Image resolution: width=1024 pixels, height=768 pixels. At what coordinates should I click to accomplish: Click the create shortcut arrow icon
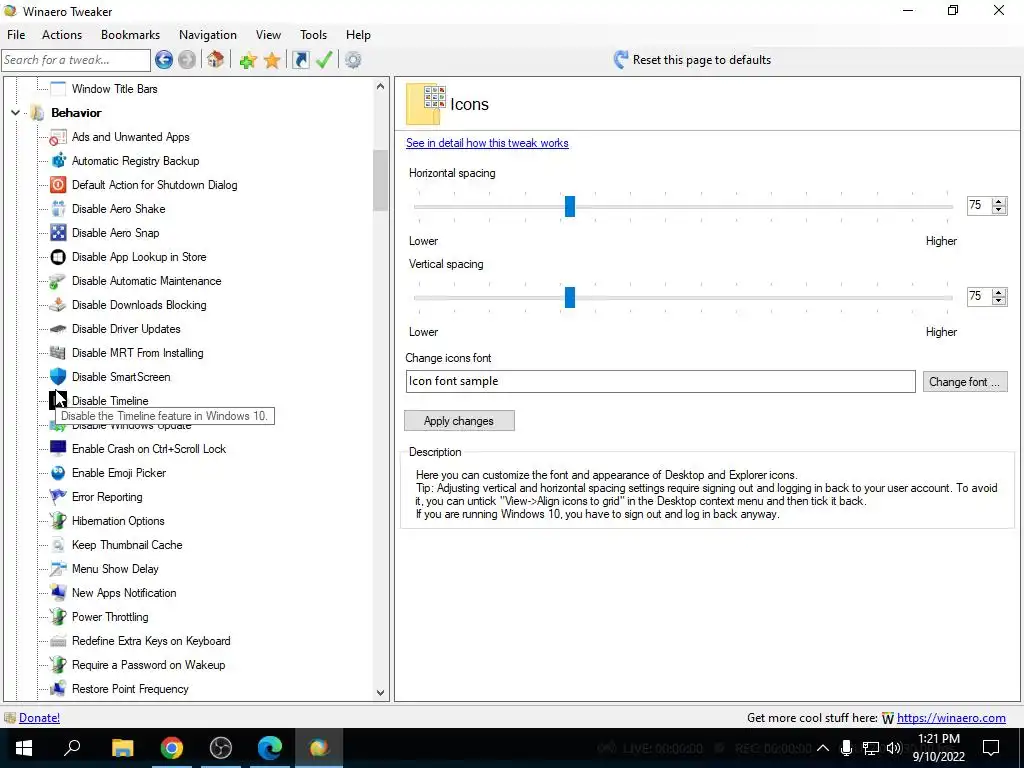pyautogui.click(x=300, y=60)
